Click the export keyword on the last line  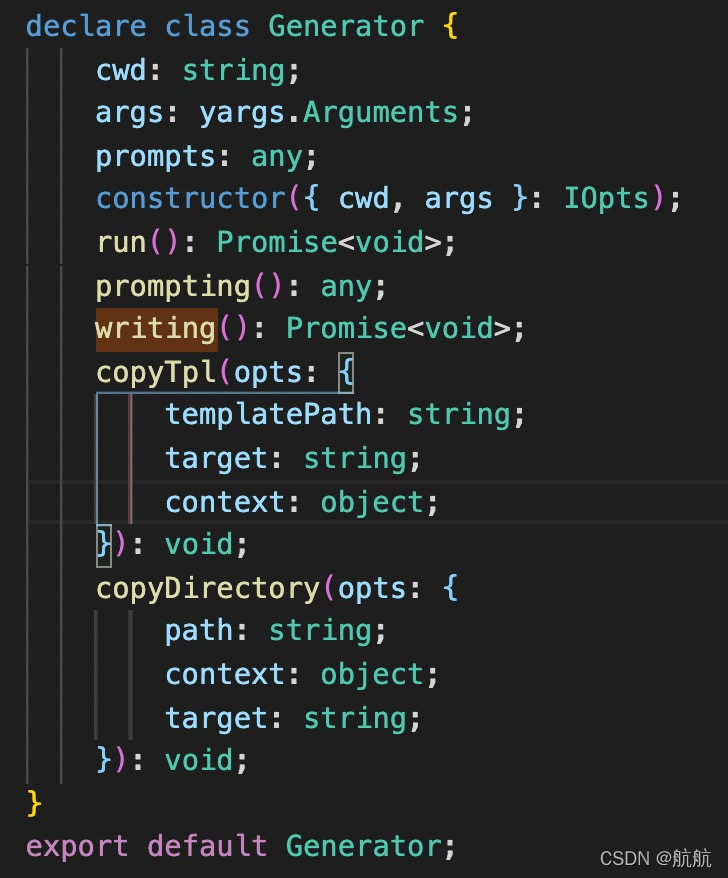pos(78,846)
